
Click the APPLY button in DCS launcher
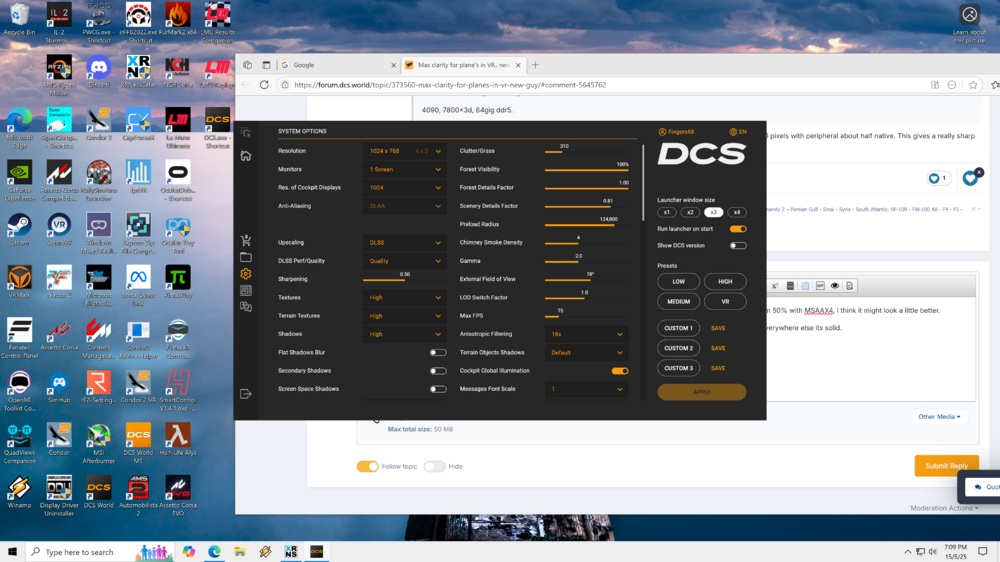tap(702, 392)
